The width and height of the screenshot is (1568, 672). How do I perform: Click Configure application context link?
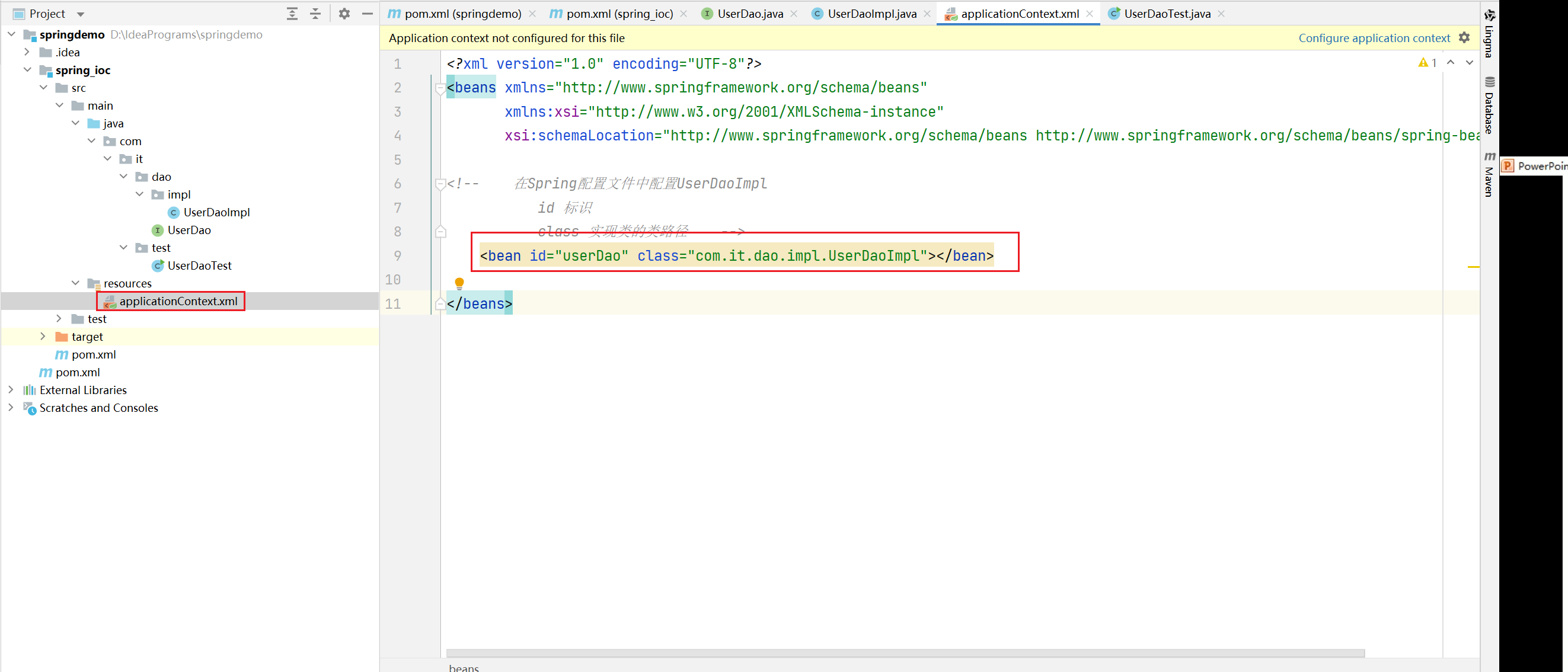pyautogui.click(x=1374, y=38)
